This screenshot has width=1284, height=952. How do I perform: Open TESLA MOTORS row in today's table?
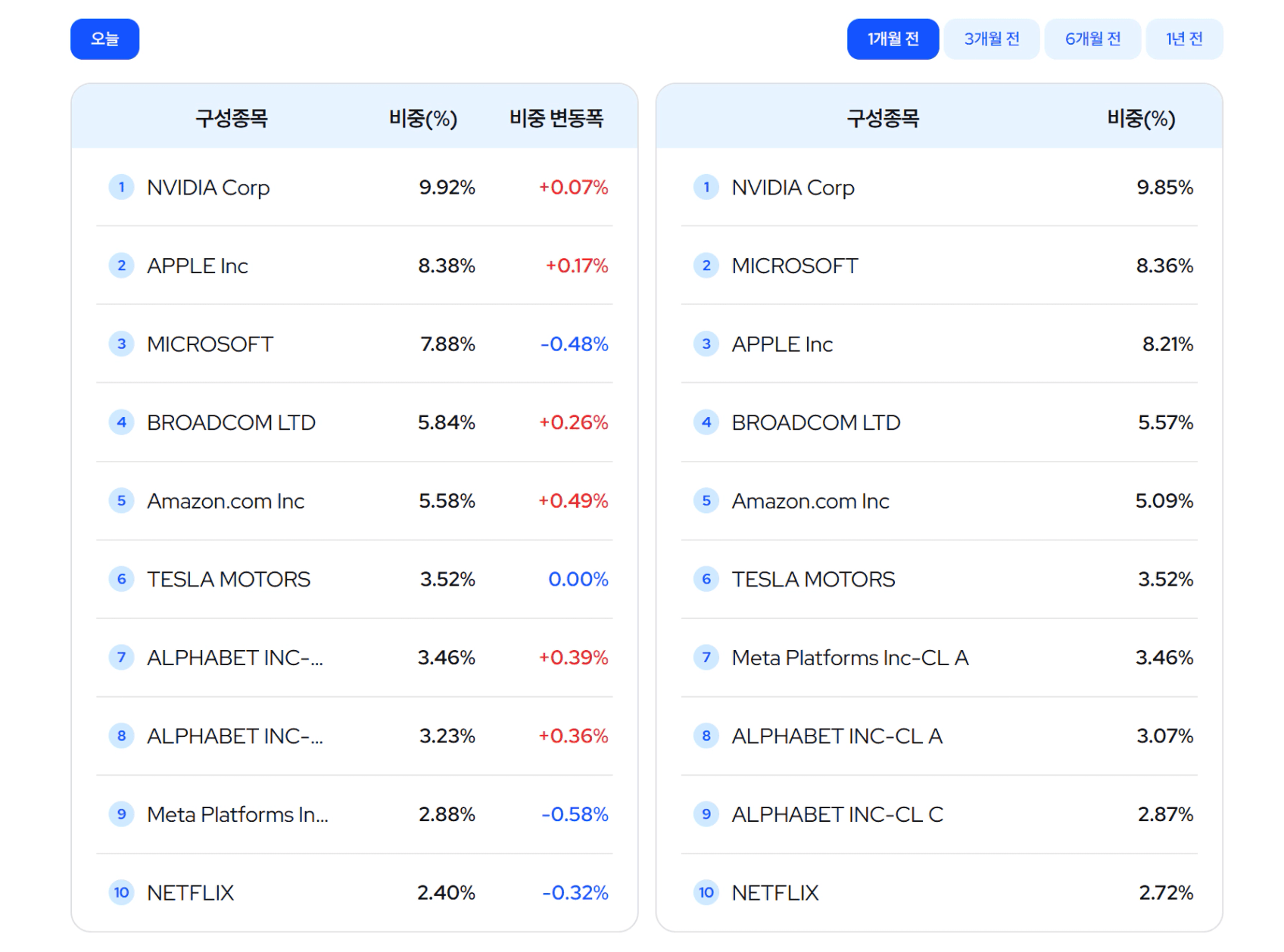click(229, 580)
